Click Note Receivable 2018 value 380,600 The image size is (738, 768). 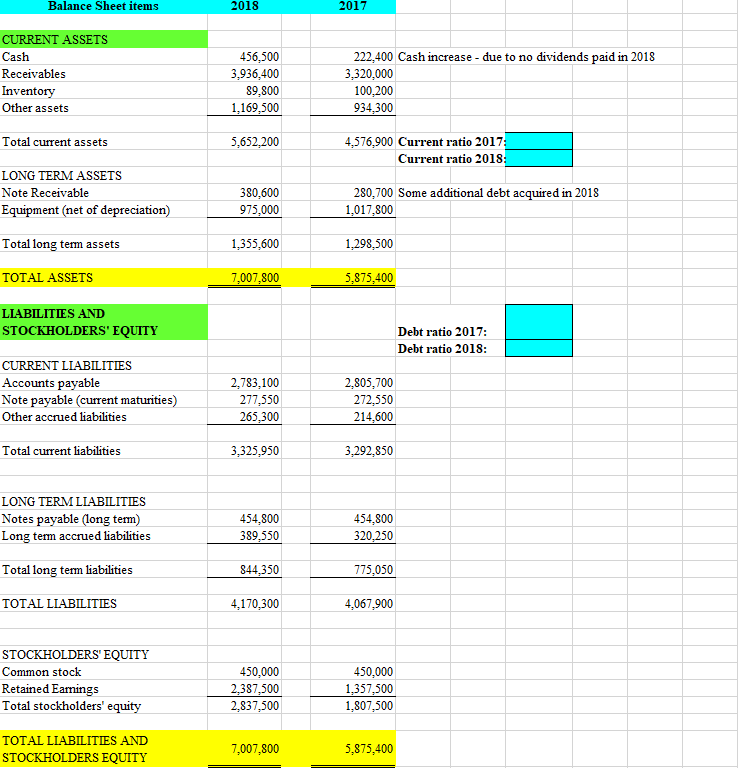(259, 193)
